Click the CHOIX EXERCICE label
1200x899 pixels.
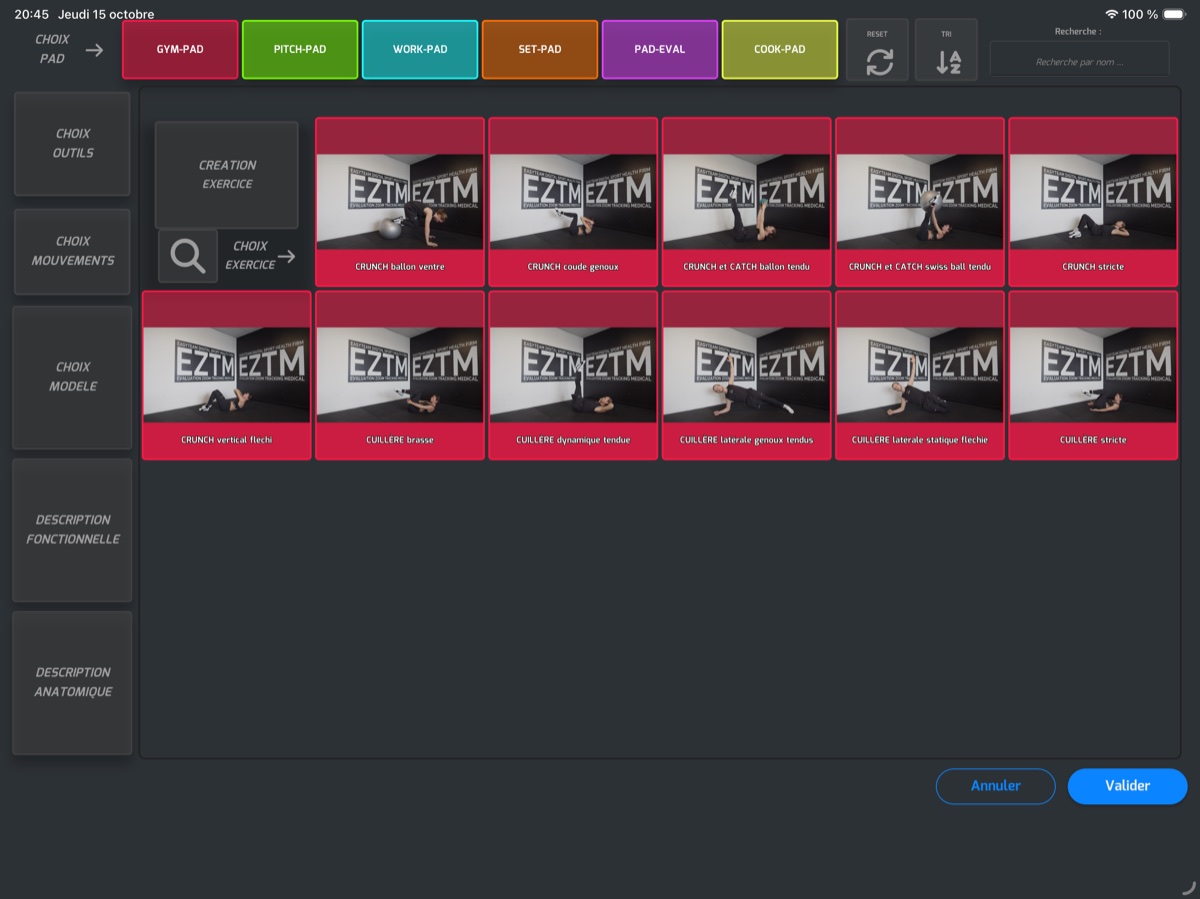250,255
